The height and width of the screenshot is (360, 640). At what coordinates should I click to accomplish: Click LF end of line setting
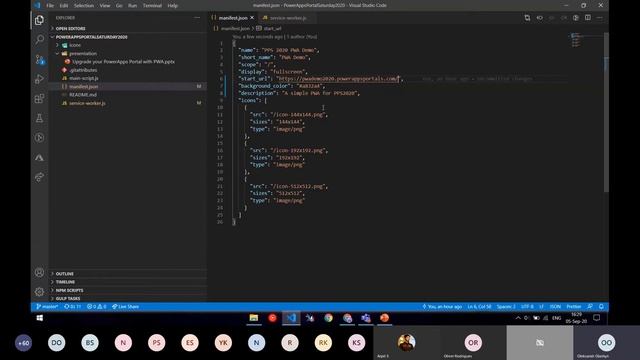542,307
